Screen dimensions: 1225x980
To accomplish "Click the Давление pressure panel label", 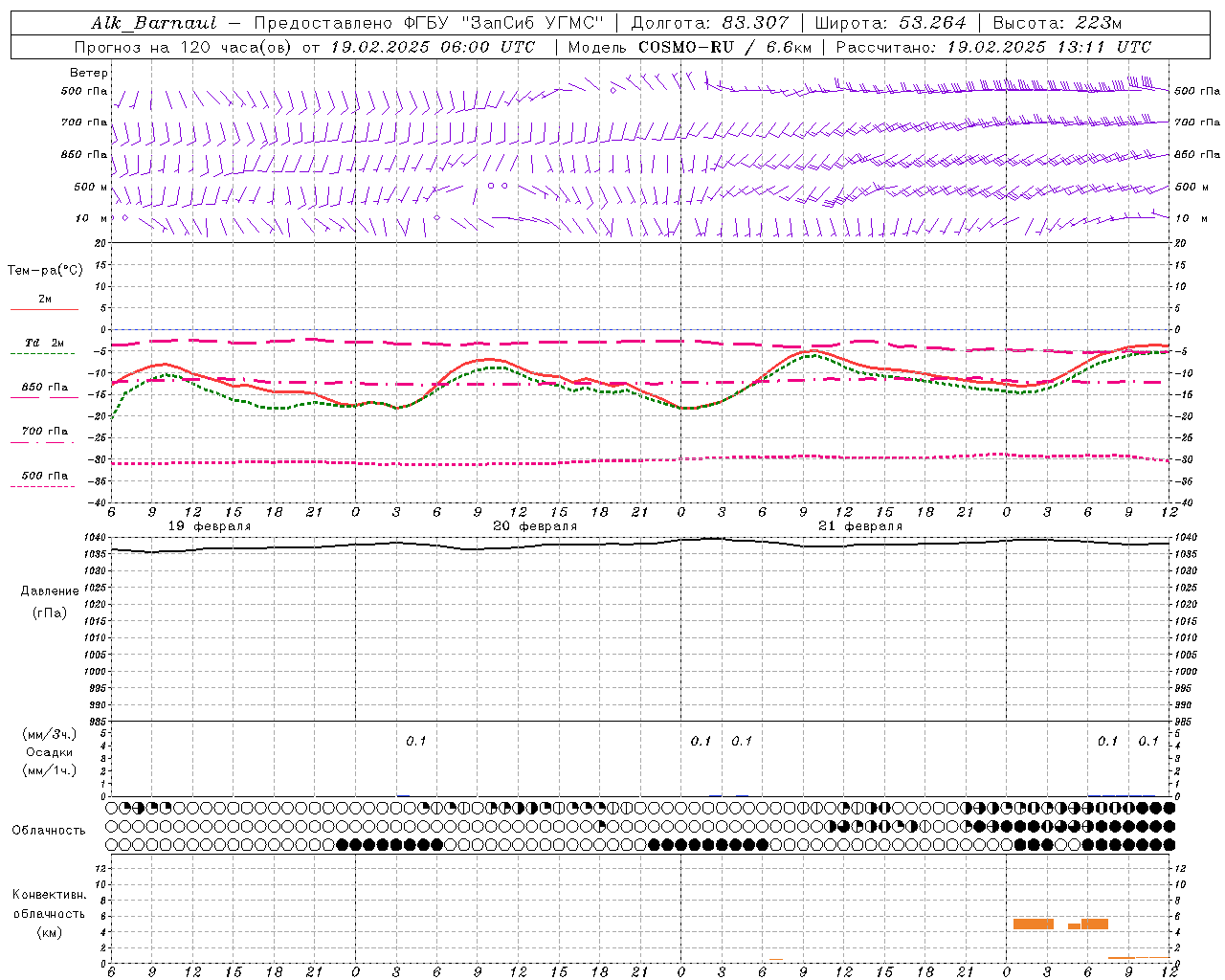I will coord(50,591).
